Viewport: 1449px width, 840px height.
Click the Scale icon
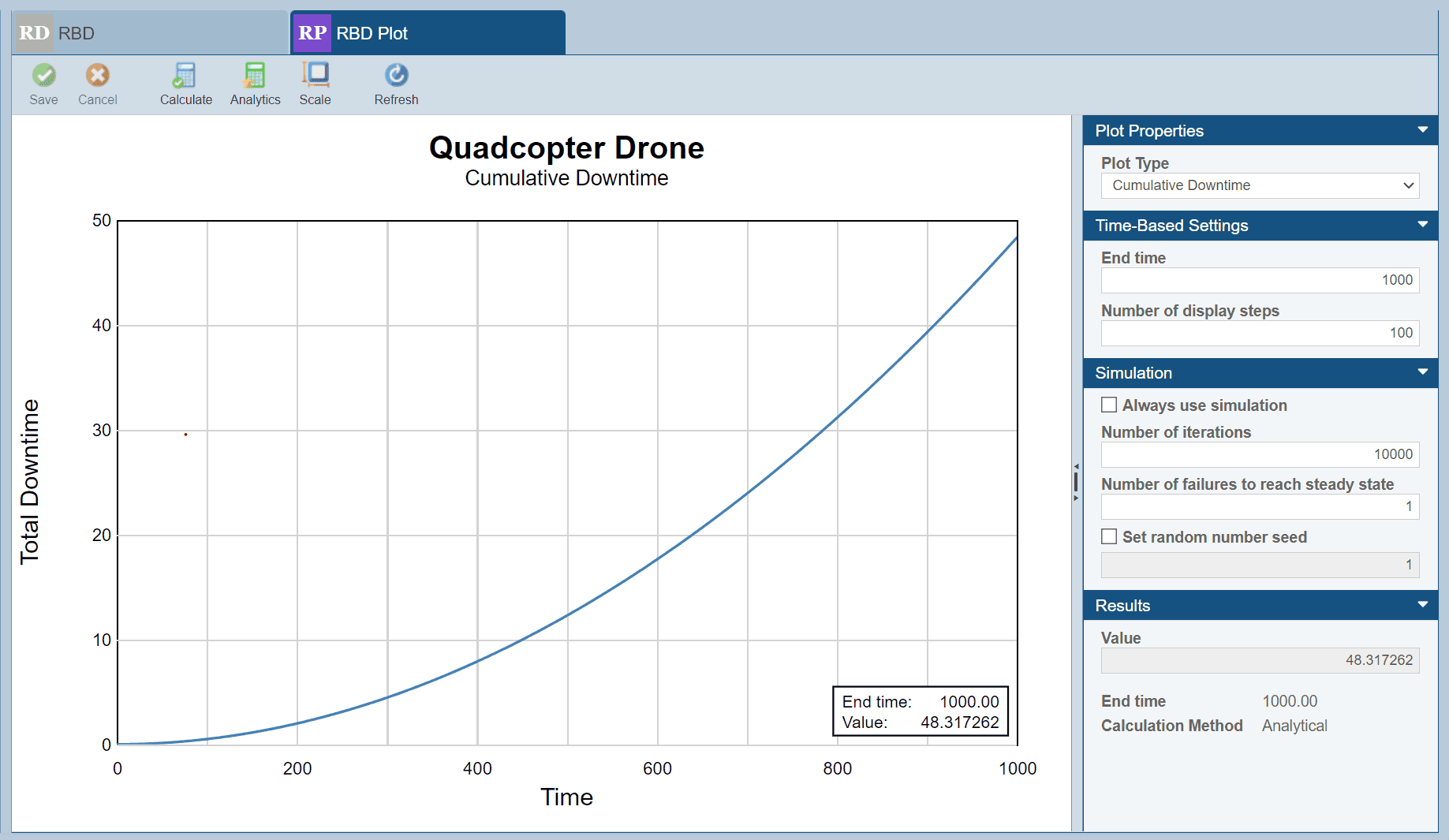tap(316, 76)
